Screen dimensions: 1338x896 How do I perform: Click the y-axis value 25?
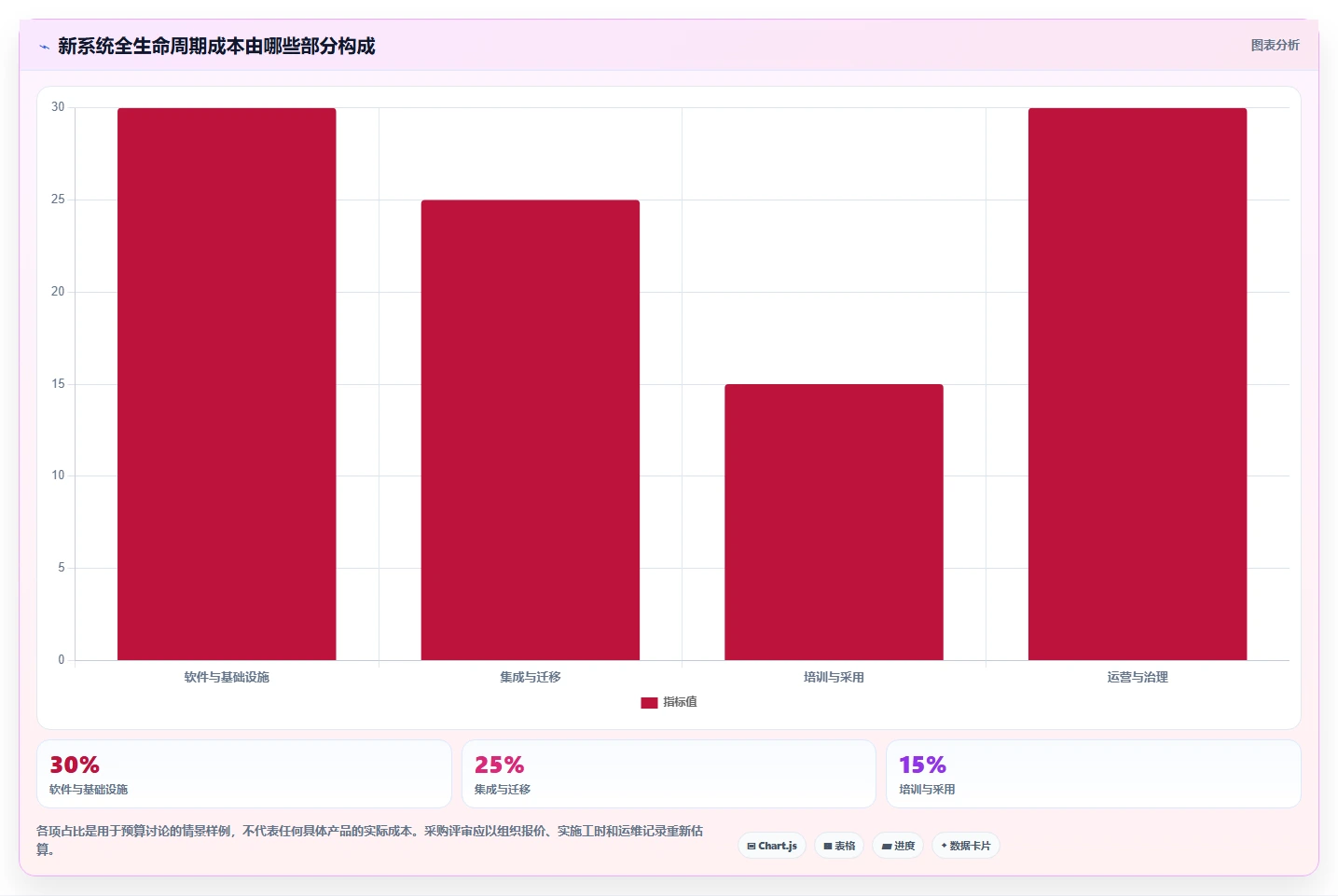(58, 200)
